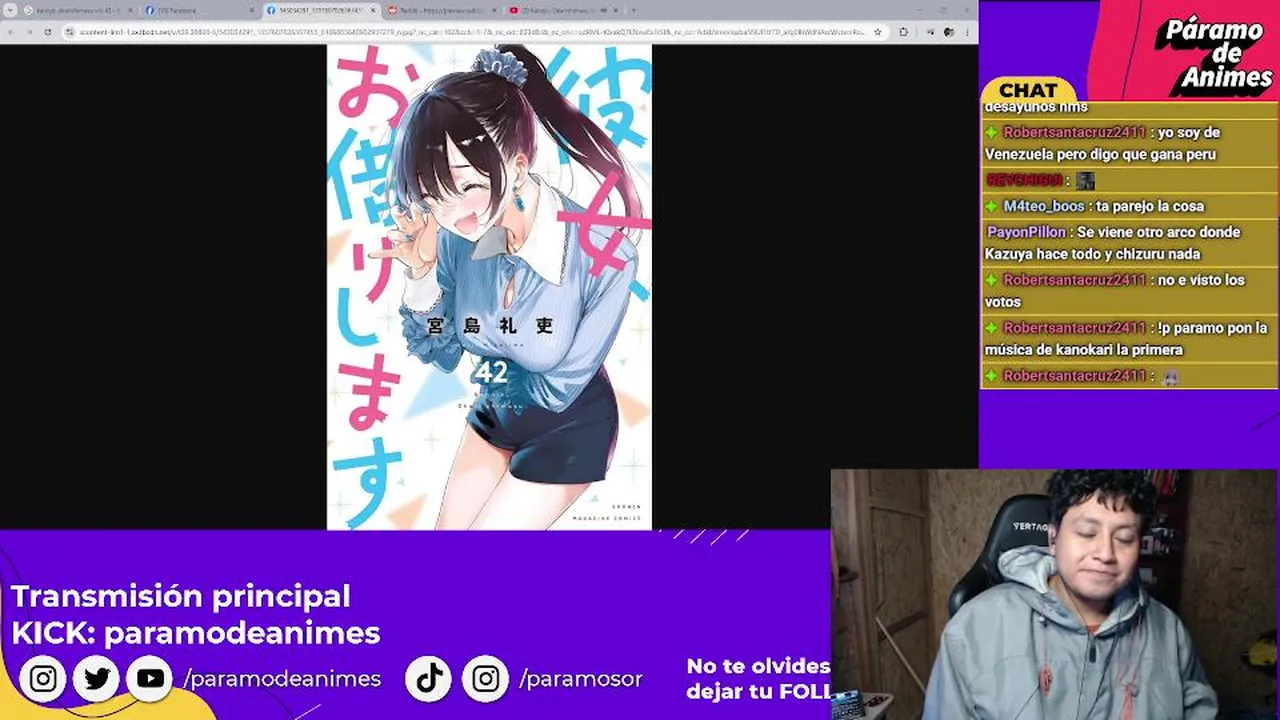Click the Instagram icon next to /paramosor

pyautogui.click(x=485, y=679)
